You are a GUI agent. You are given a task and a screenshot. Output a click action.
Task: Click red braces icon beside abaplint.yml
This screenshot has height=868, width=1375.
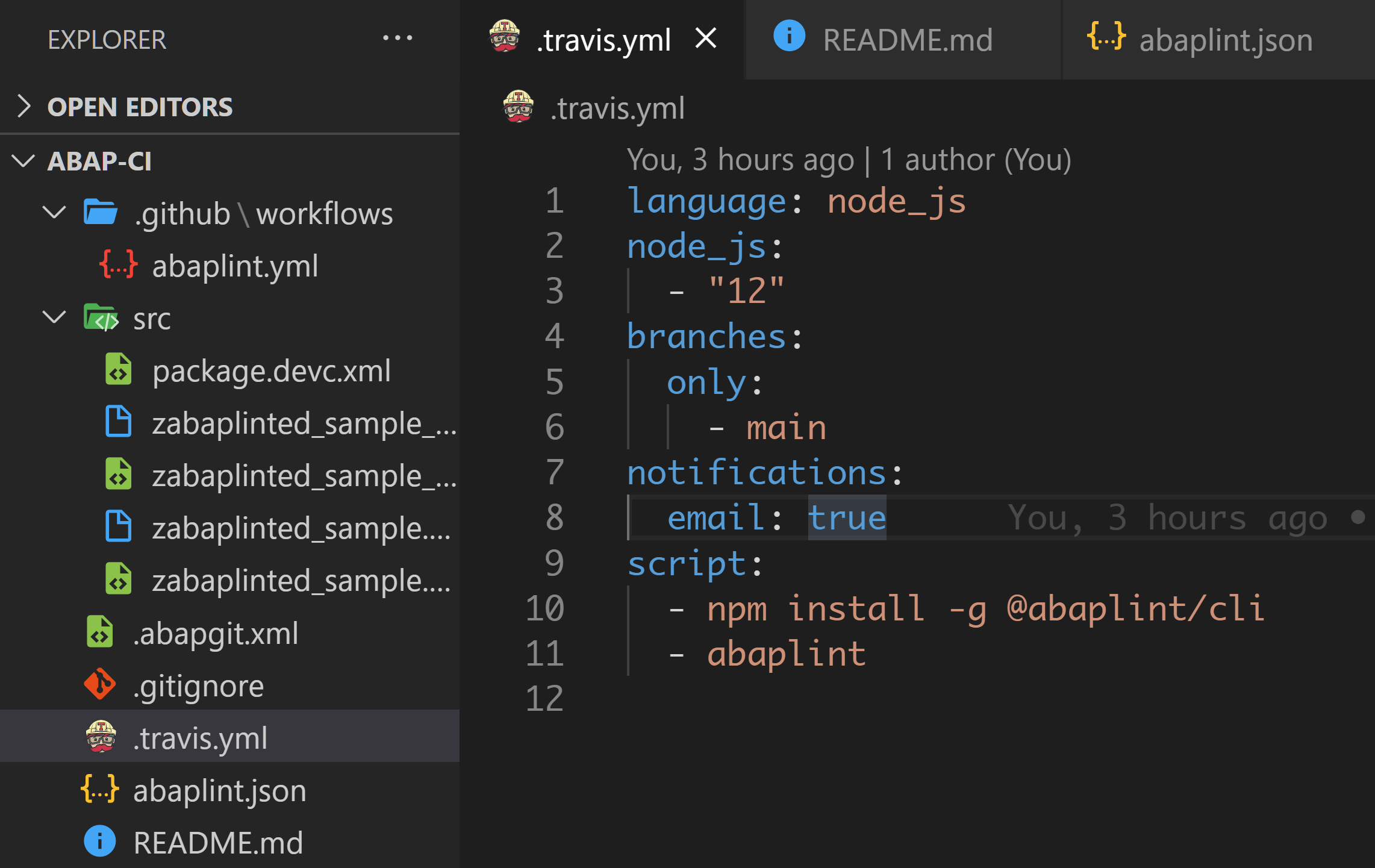[x=118, y=265]
